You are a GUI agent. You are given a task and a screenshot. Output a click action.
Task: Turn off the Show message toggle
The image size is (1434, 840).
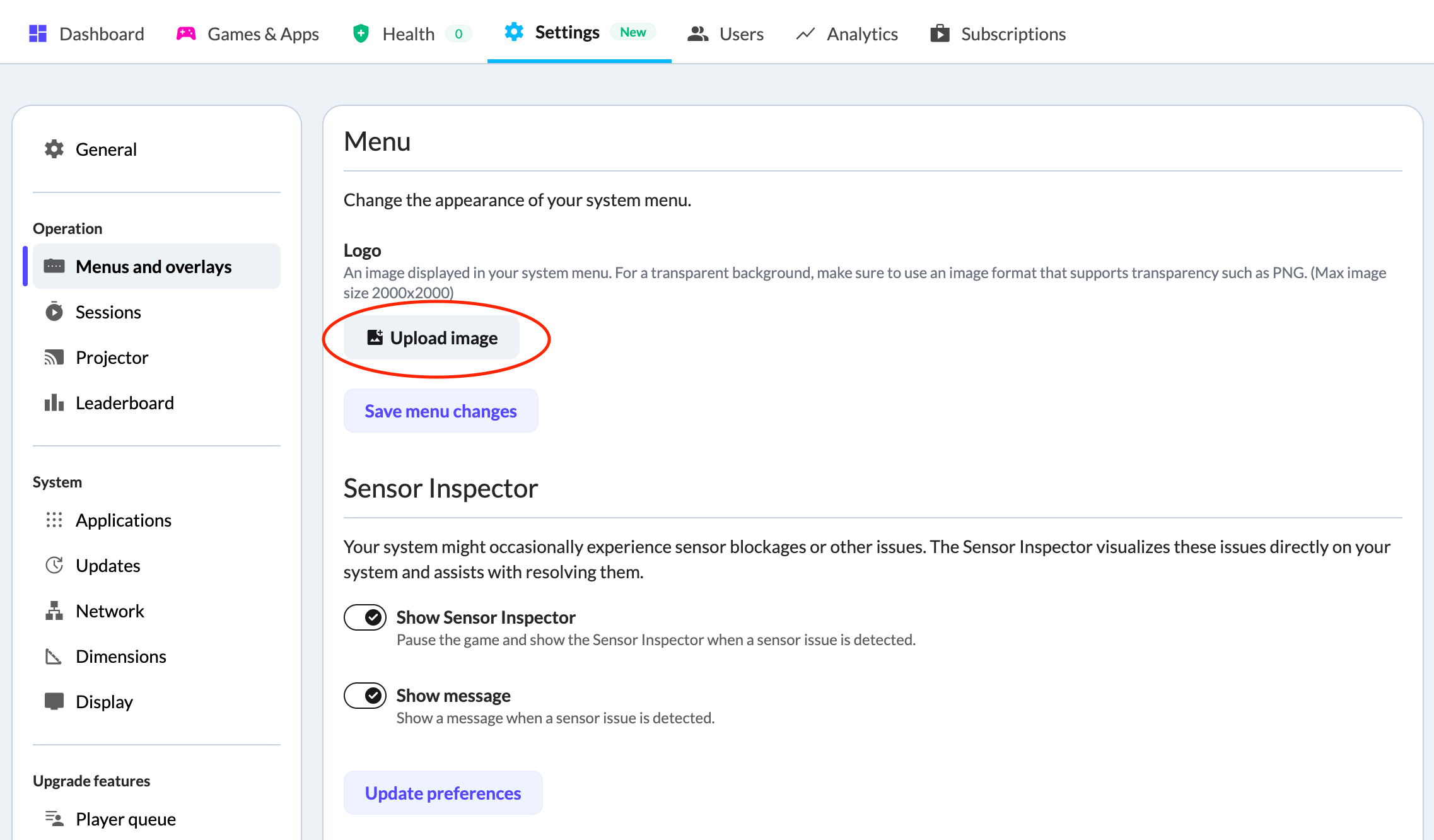(x=365, y=696)
